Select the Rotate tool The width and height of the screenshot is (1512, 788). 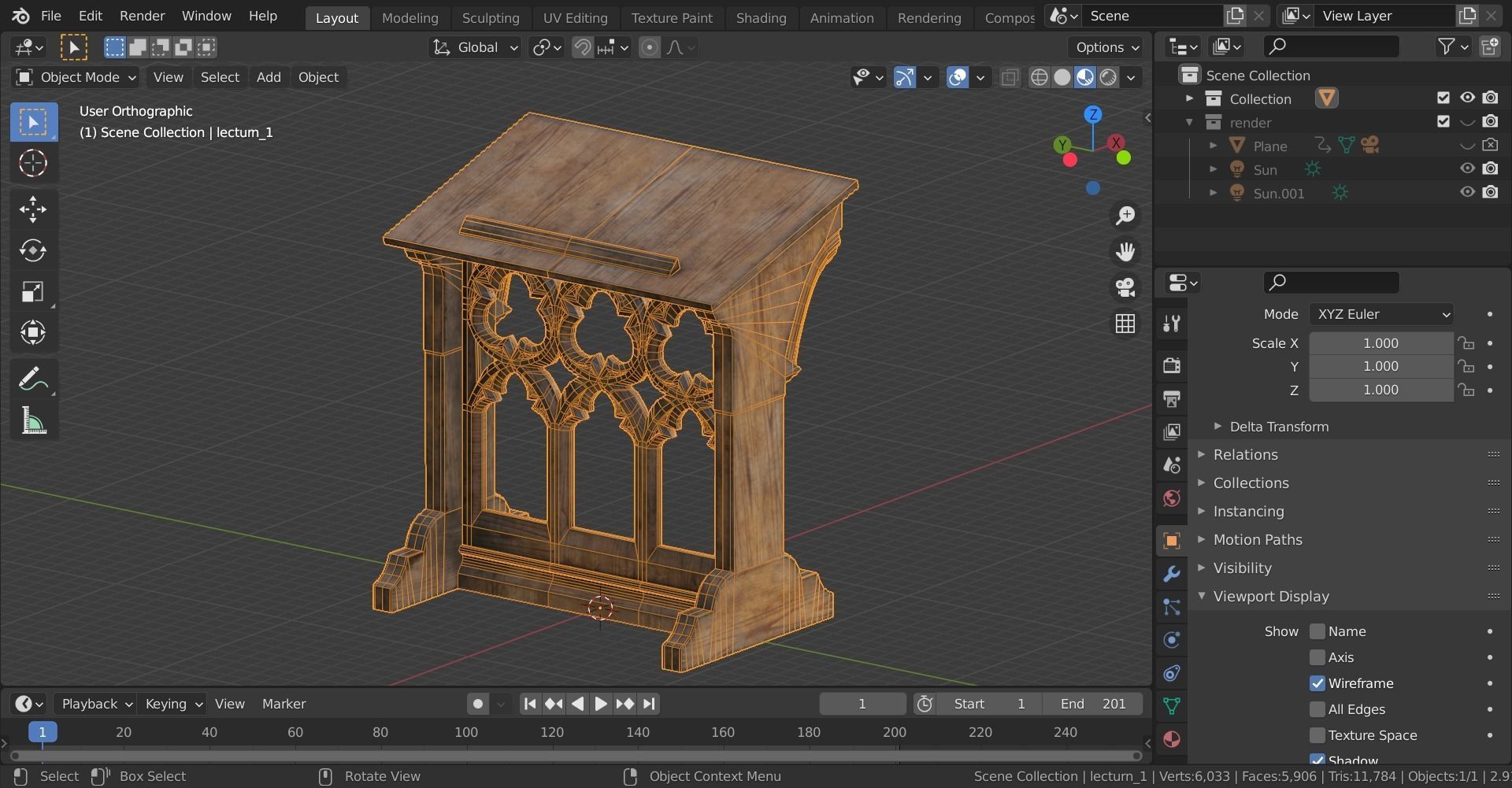tap(33, 250)
